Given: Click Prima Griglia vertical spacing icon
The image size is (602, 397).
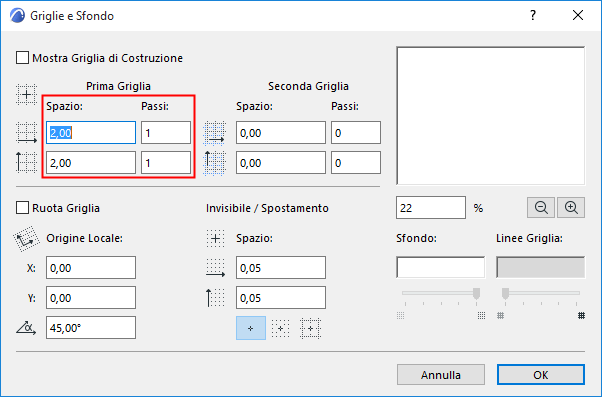Looking at the screenshot, I should tap(26, 162).
